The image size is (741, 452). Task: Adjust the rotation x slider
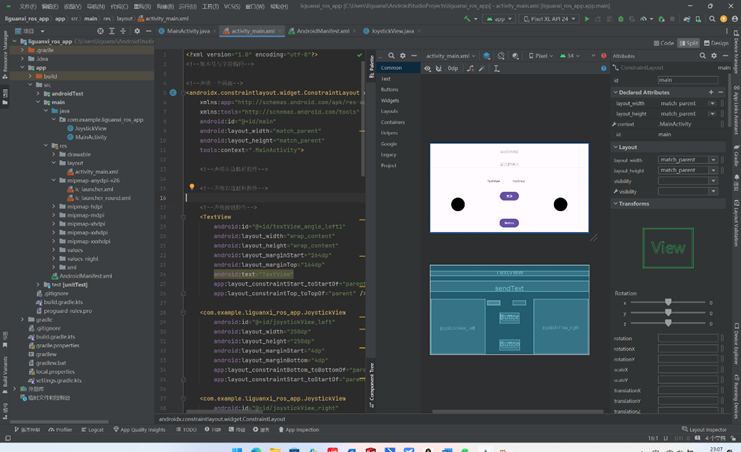coord(668,302)
